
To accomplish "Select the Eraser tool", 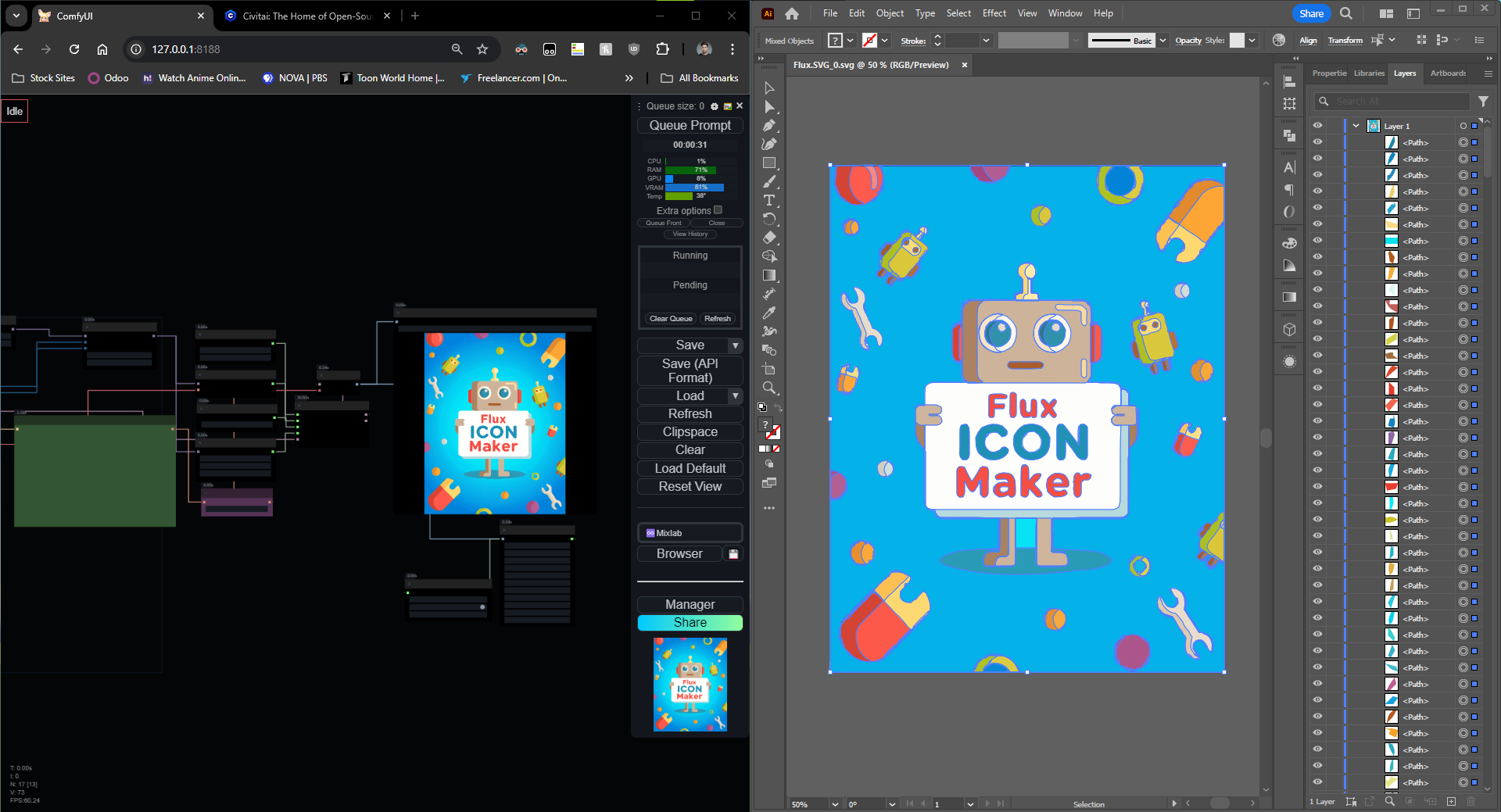I will pyautogui.click(x=769, y=238).
